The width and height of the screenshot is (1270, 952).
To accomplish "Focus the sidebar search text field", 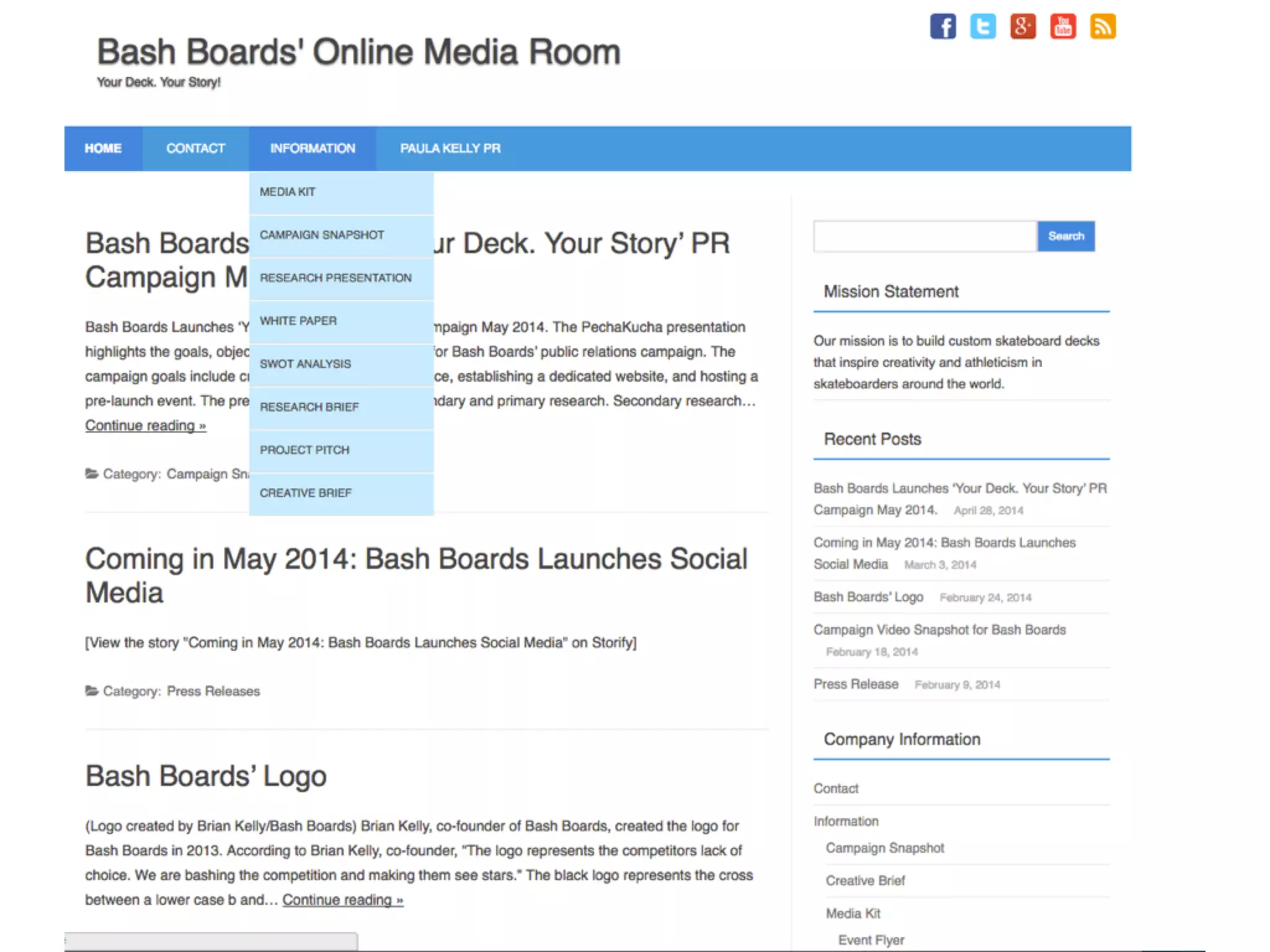I will point(925,236).
